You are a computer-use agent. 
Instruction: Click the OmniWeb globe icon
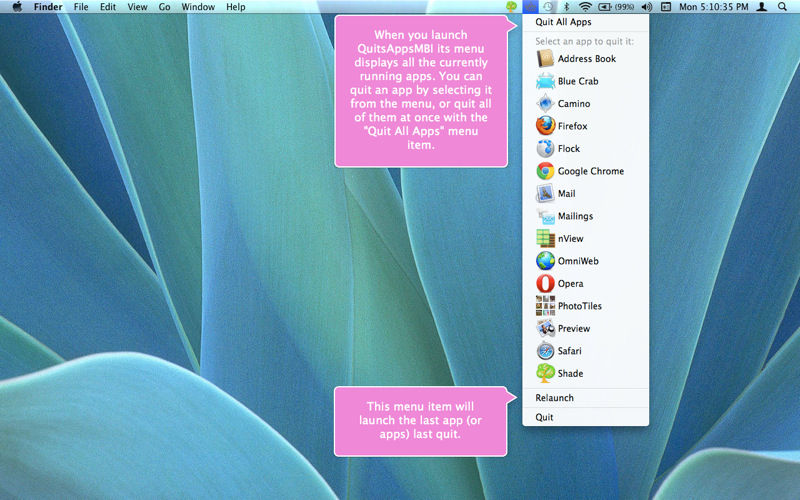coord(545,261)
